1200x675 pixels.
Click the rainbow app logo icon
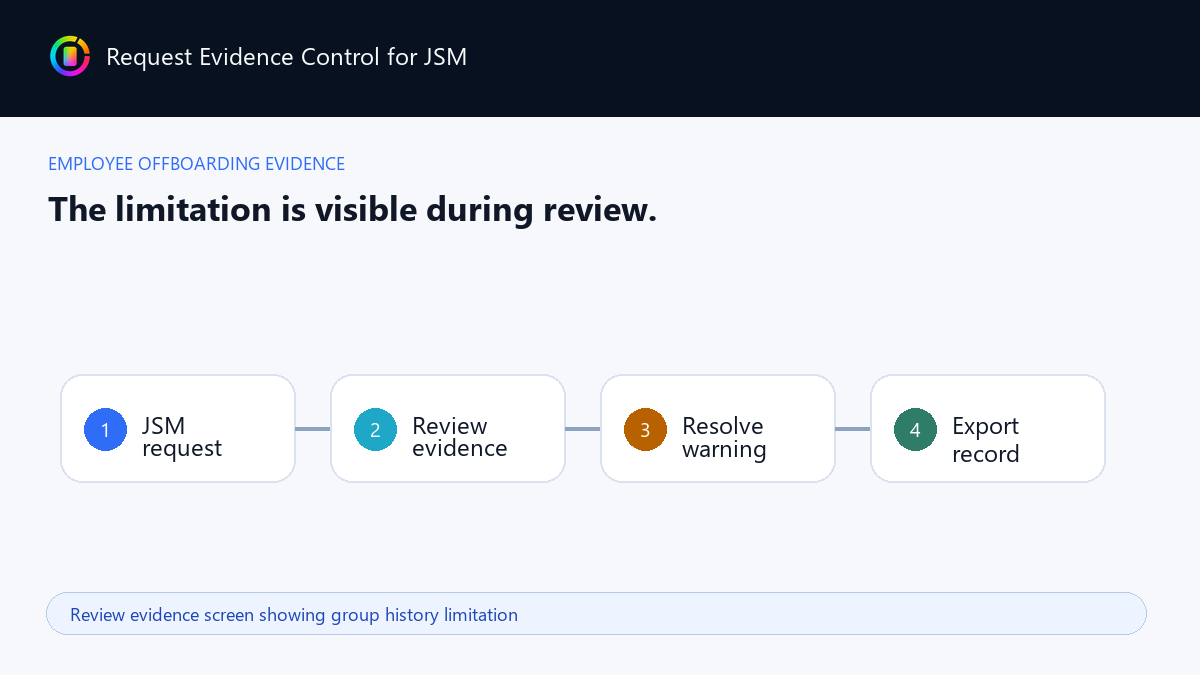[x=70, y=56]
